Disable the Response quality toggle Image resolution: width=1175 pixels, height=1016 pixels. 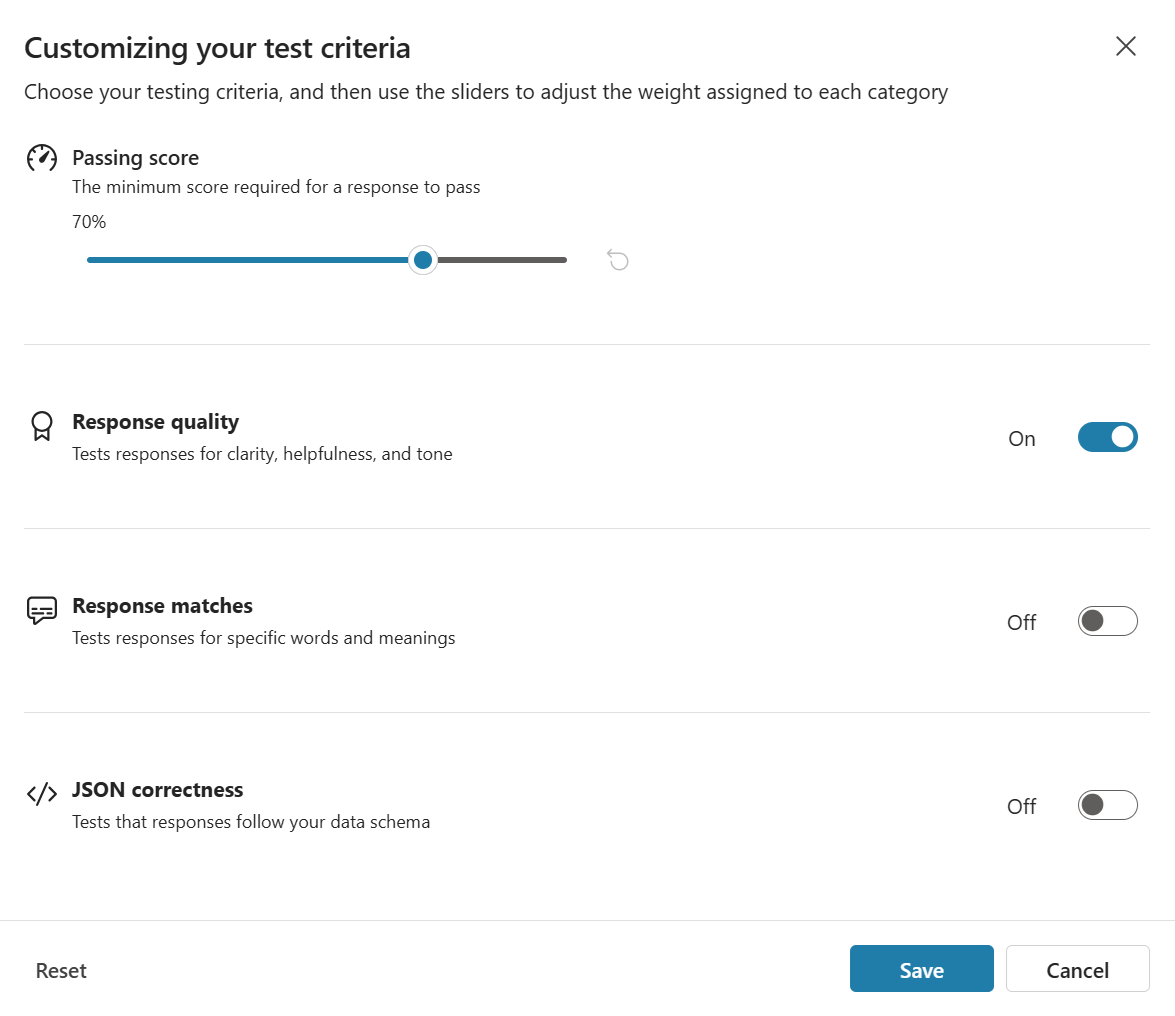(1107, 437)
